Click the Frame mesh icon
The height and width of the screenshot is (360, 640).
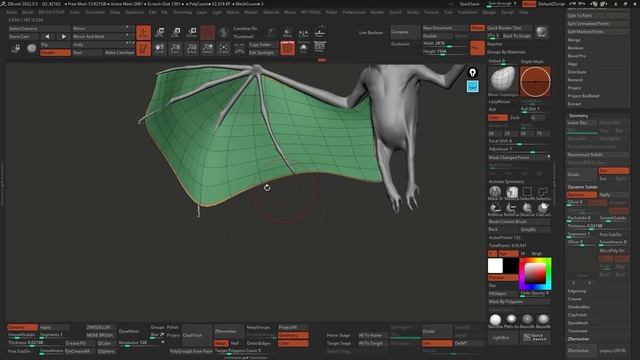[x=223, y=49]
